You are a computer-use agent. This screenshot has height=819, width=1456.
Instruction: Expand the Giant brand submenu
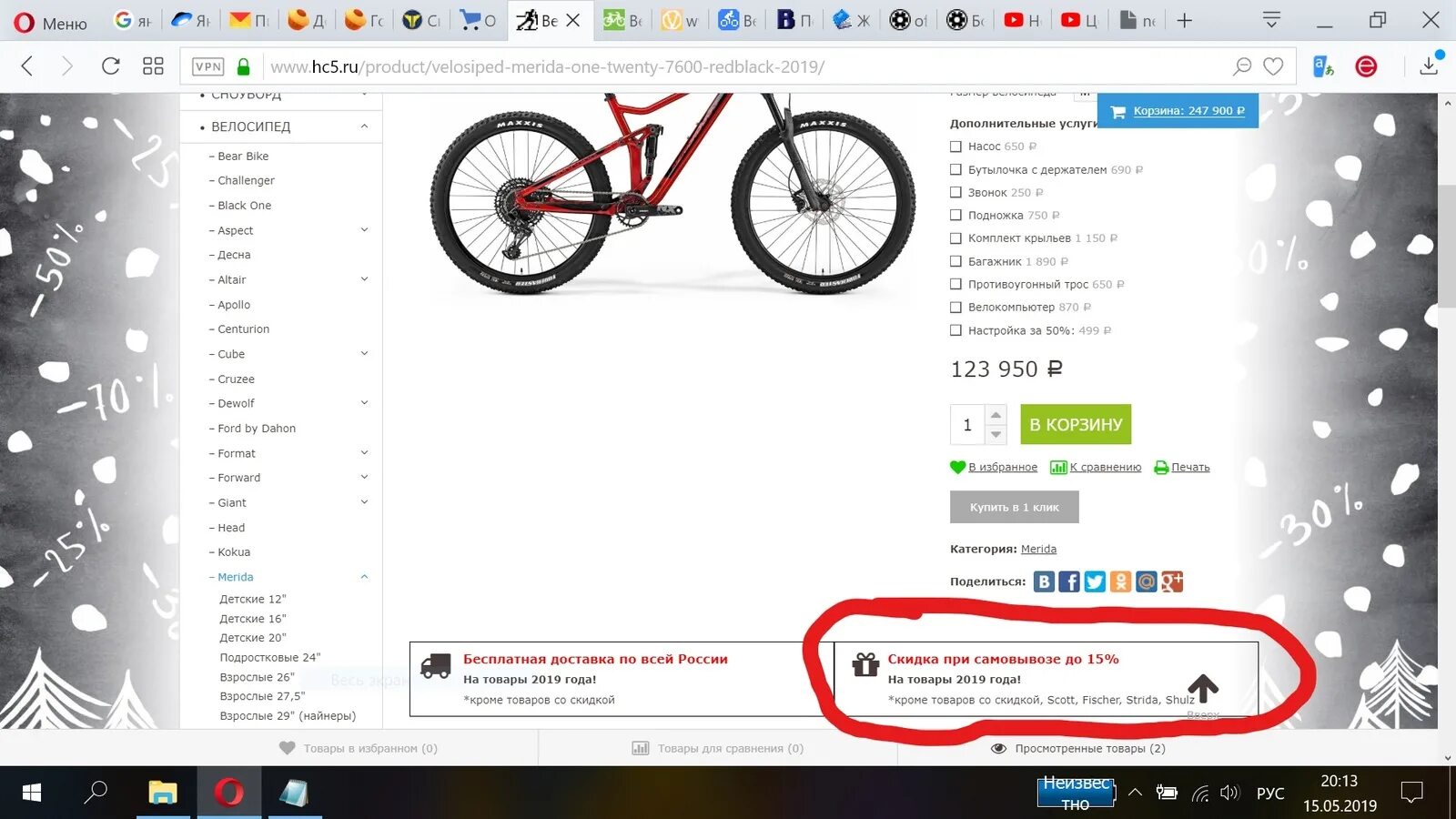364,502
